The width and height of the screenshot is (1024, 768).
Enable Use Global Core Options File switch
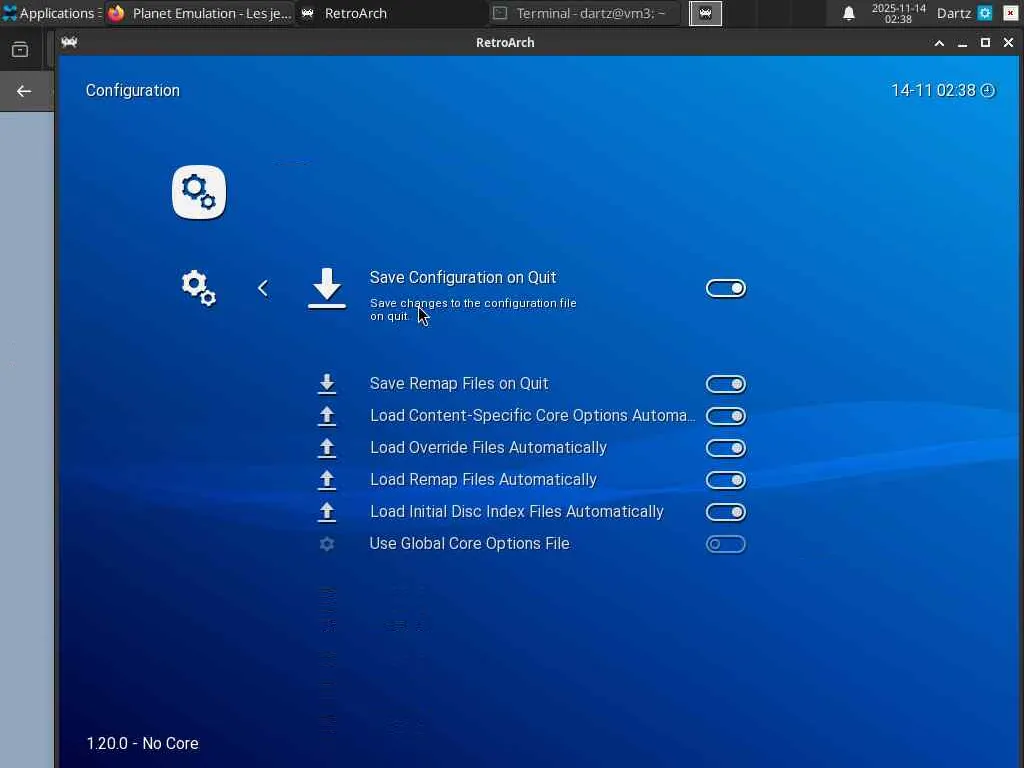pyautogui.click(x=726, y=544)
